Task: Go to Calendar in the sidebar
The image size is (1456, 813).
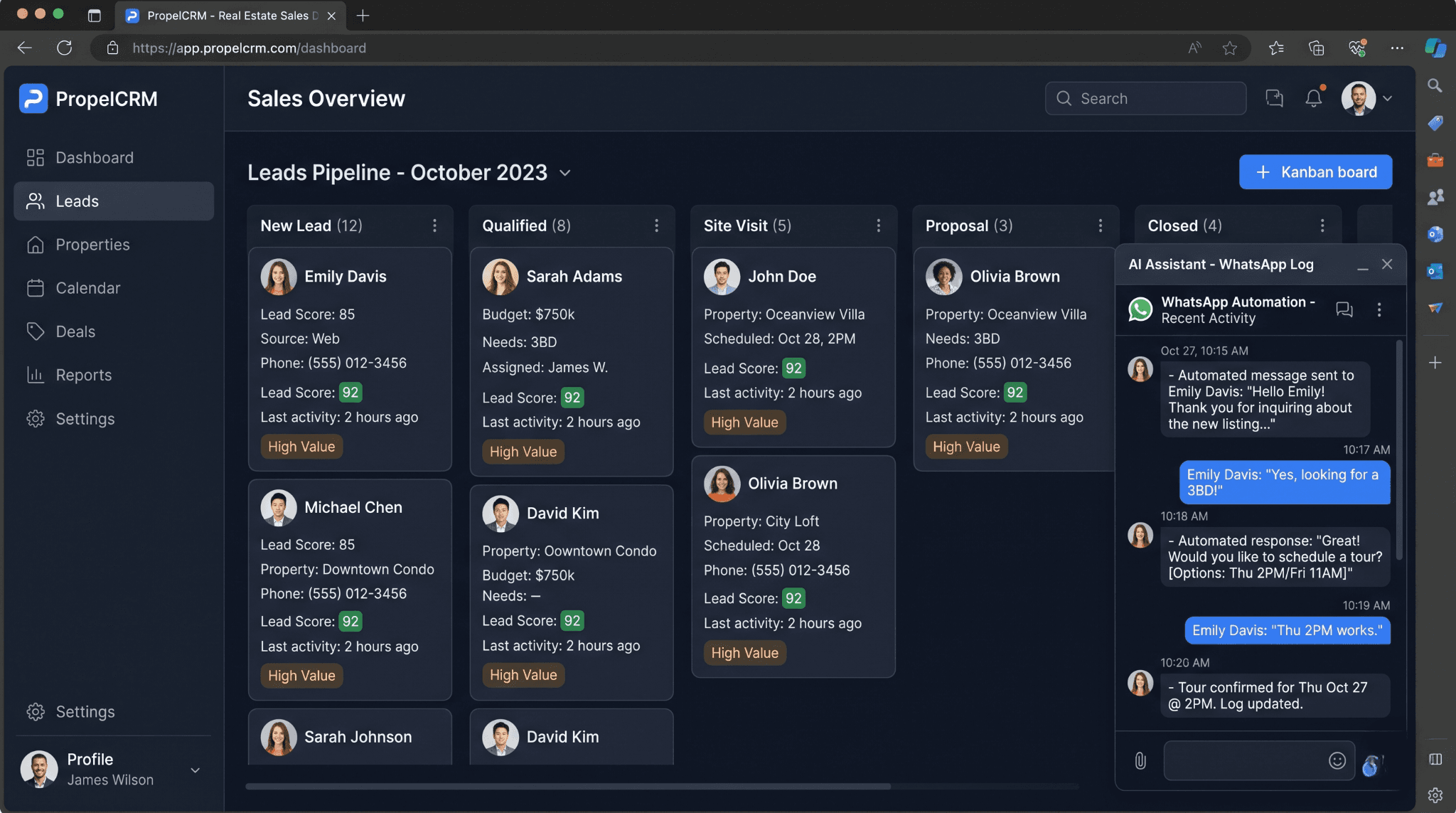Action: coord(114,288)
